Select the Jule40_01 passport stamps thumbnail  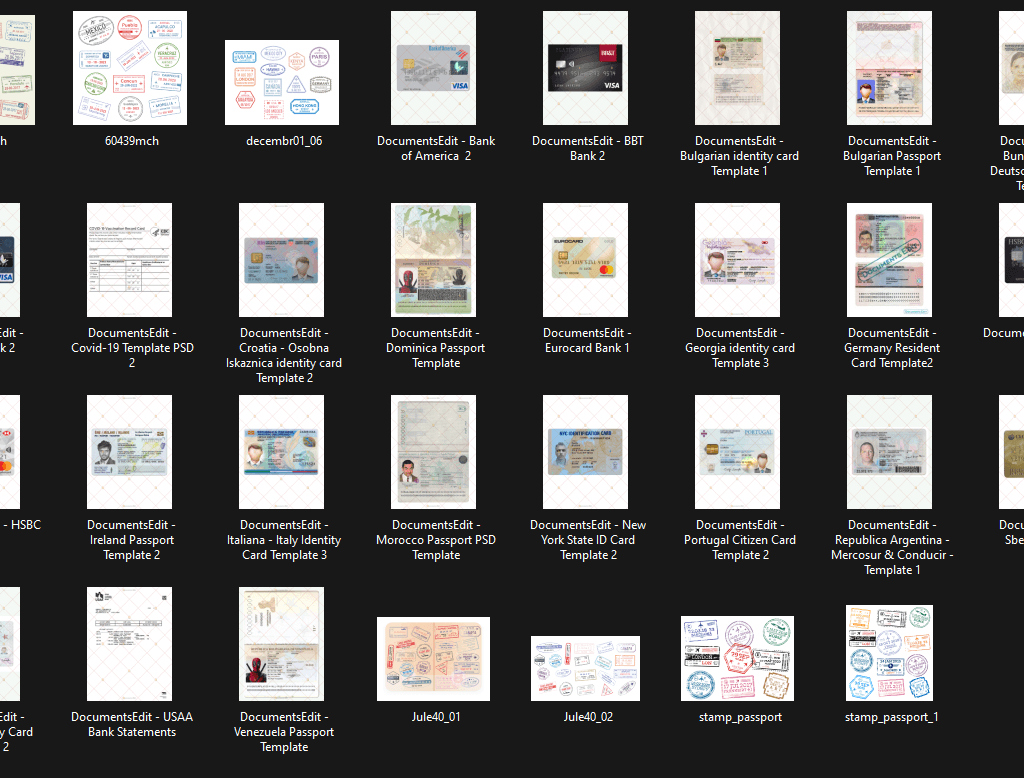tap(434, 659)
